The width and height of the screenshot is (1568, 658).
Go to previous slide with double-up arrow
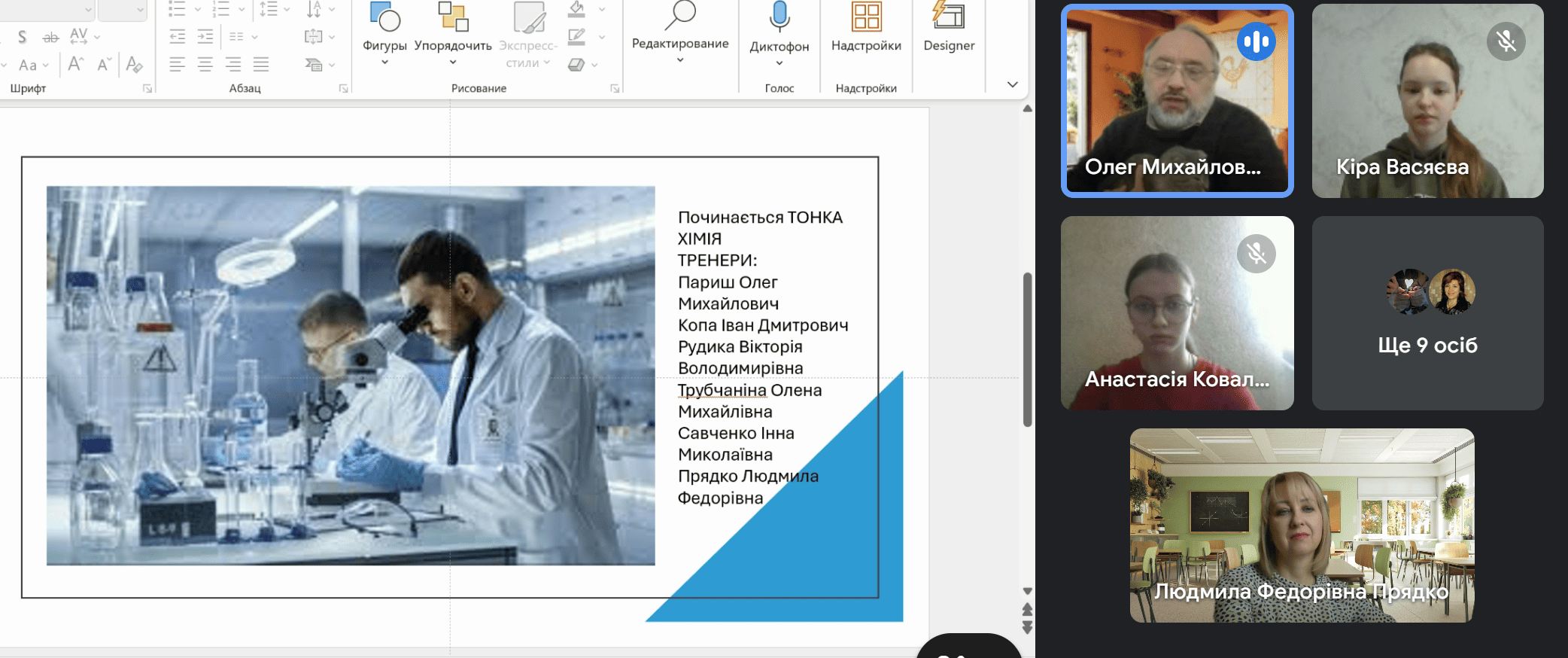pos(1027,609)
